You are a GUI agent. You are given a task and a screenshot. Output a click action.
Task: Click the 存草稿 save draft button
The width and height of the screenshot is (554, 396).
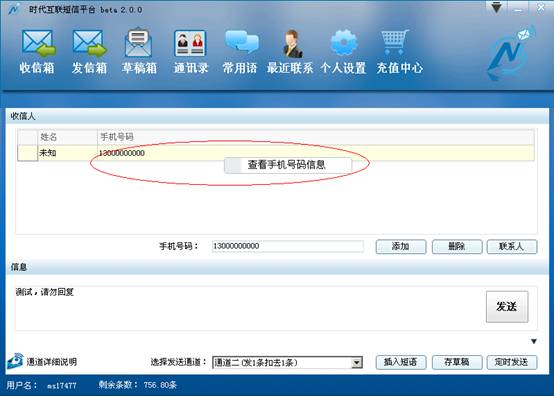pyautogui.click(x=456, y=362)
